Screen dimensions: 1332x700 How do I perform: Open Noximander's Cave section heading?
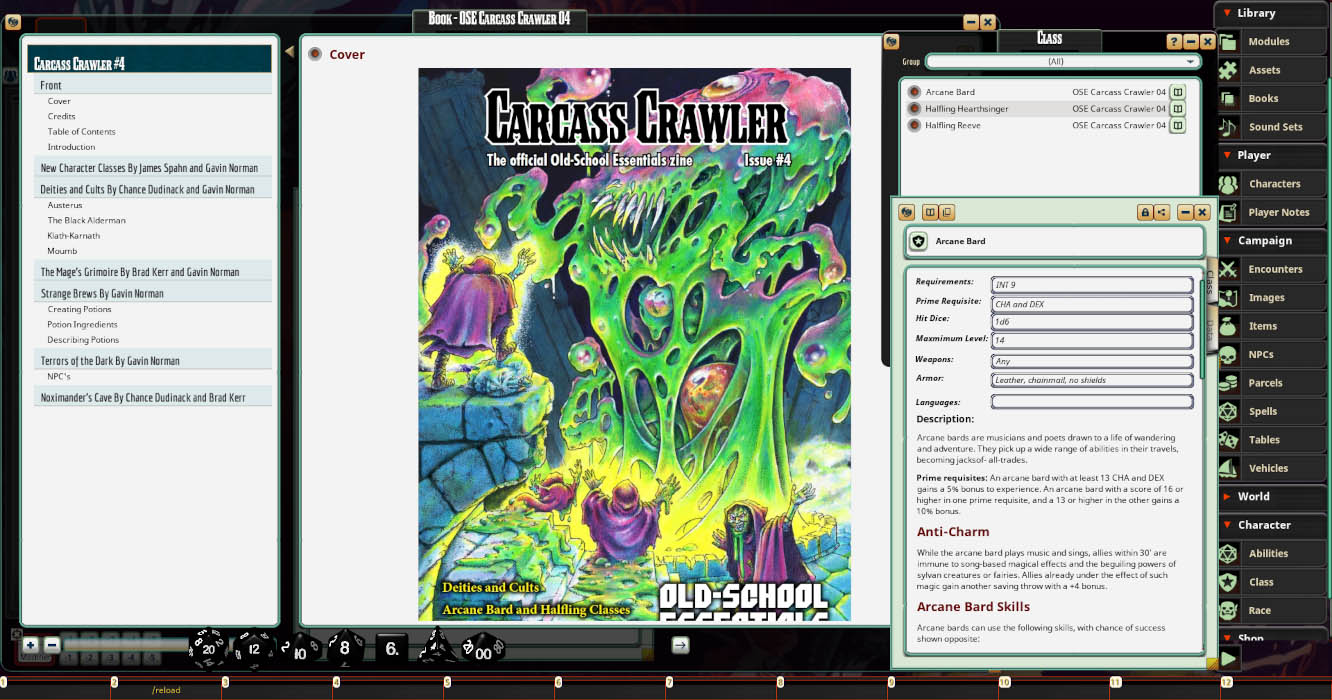click(153, 397)
